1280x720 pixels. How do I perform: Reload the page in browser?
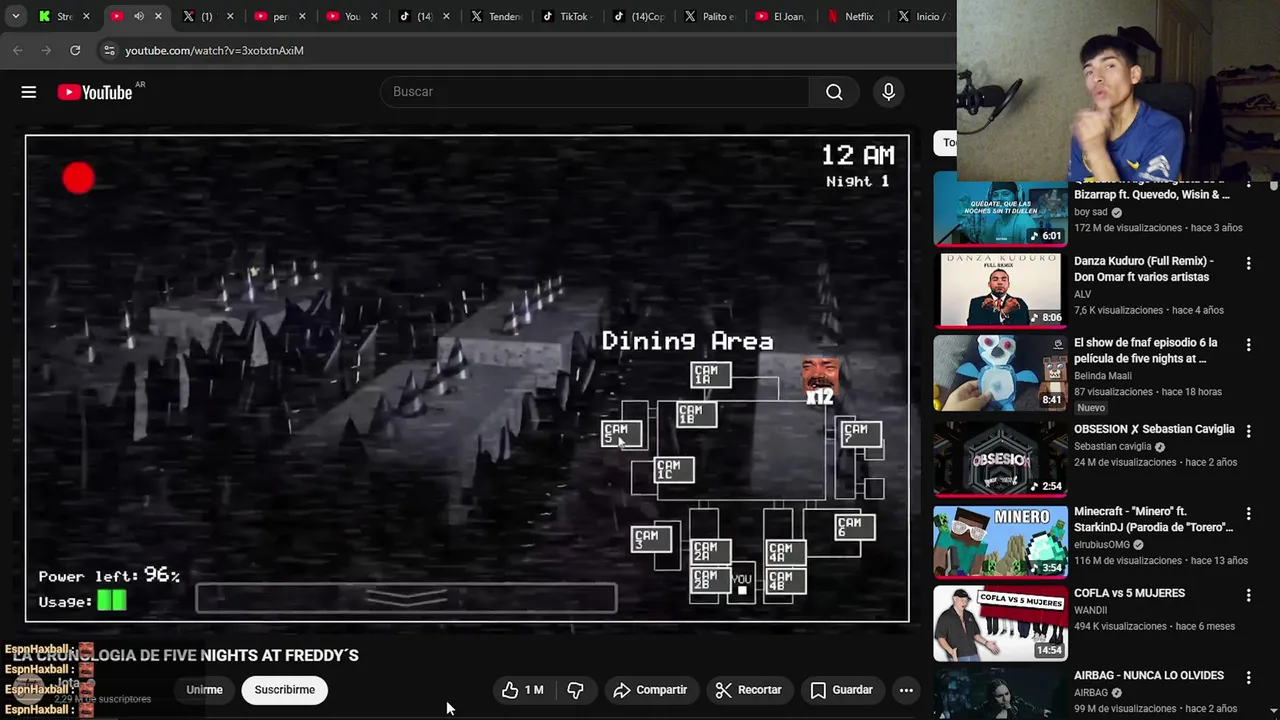pyautogui.click(x=75, y=50)
